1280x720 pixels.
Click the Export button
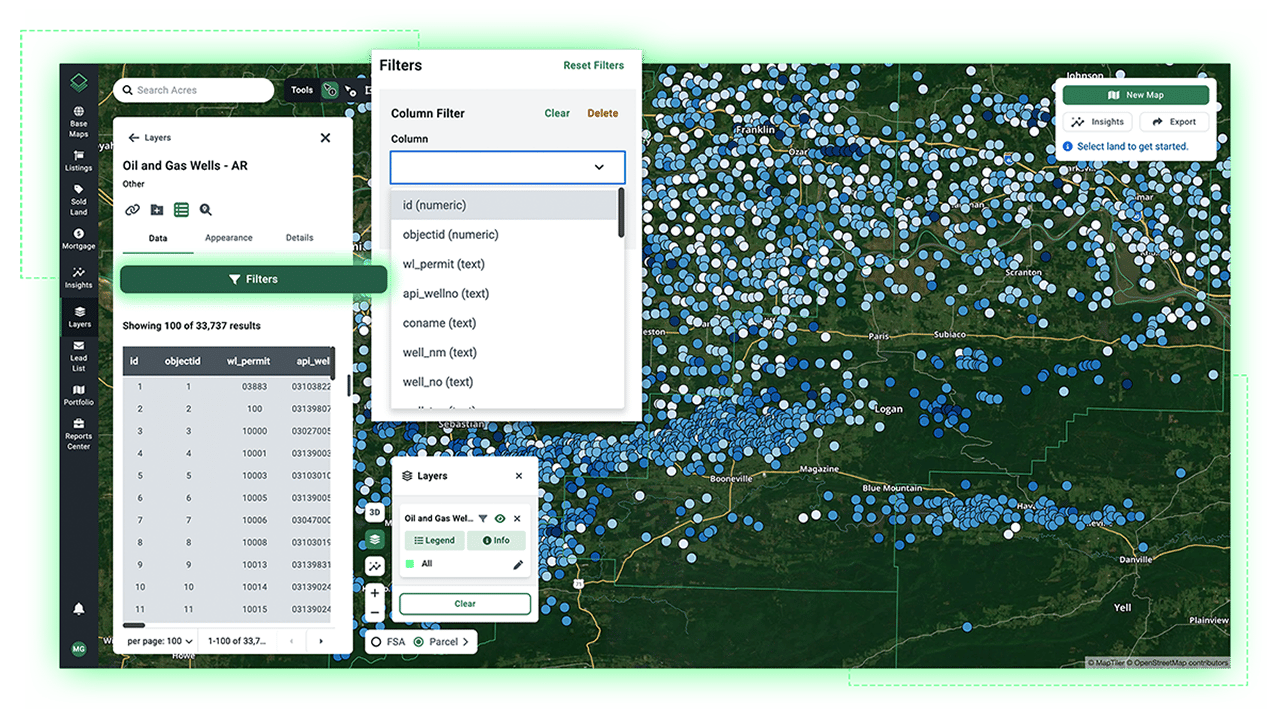(1174, 122)
